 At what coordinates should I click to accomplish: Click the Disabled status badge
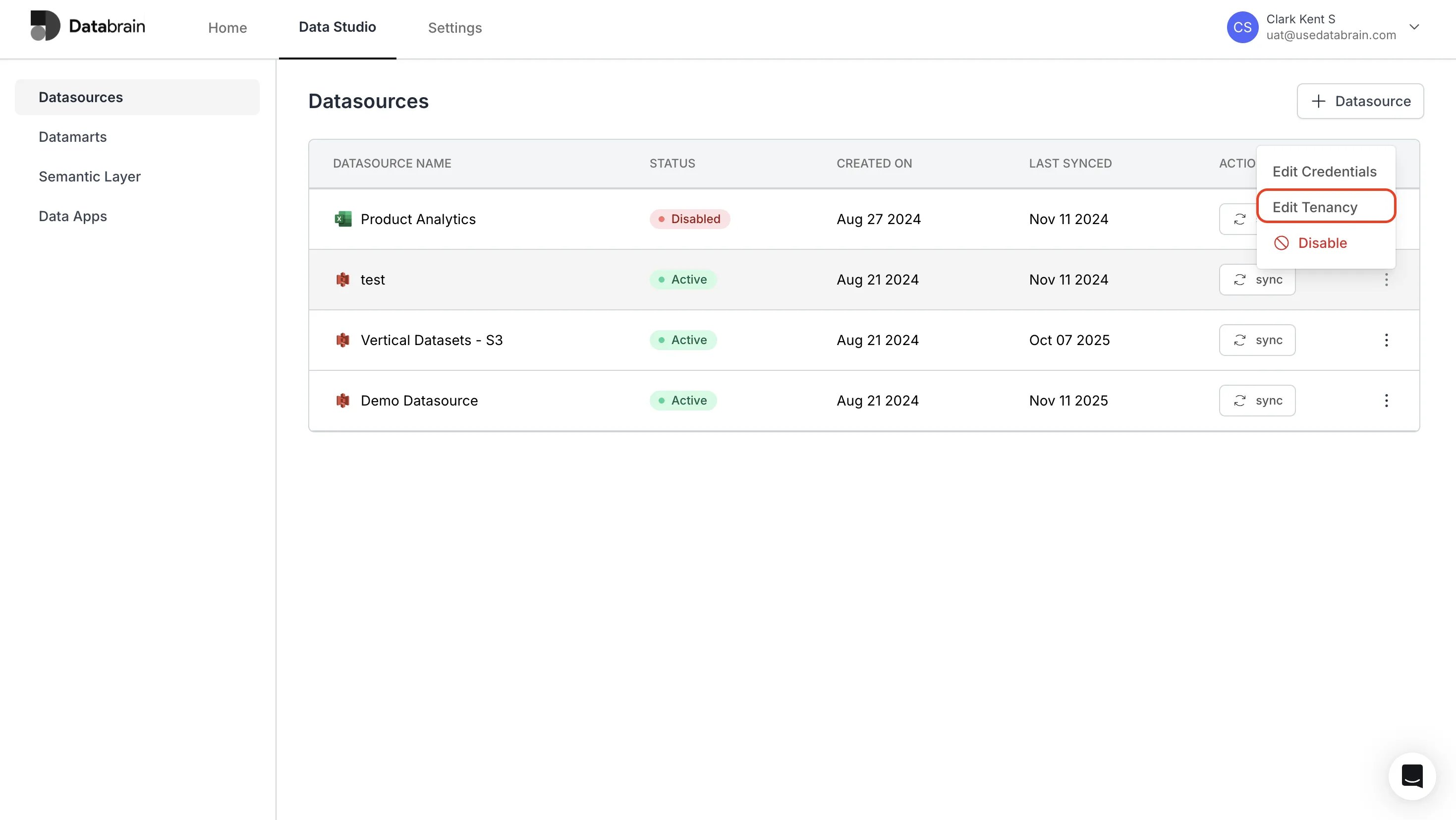coord(689,219)
